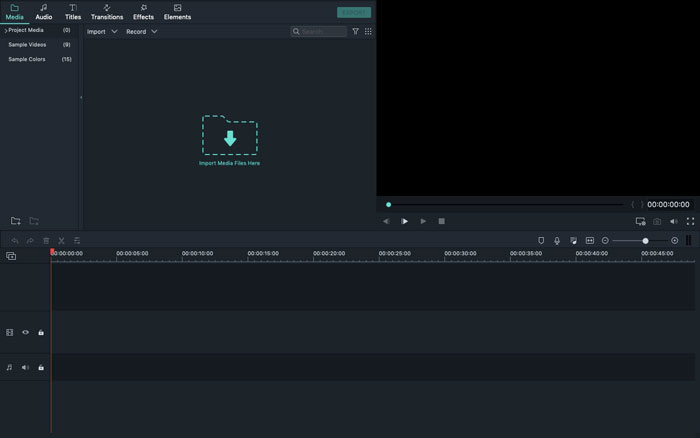
Task: Click the video track filmstrip icon
Action: [x=9, y=332]
